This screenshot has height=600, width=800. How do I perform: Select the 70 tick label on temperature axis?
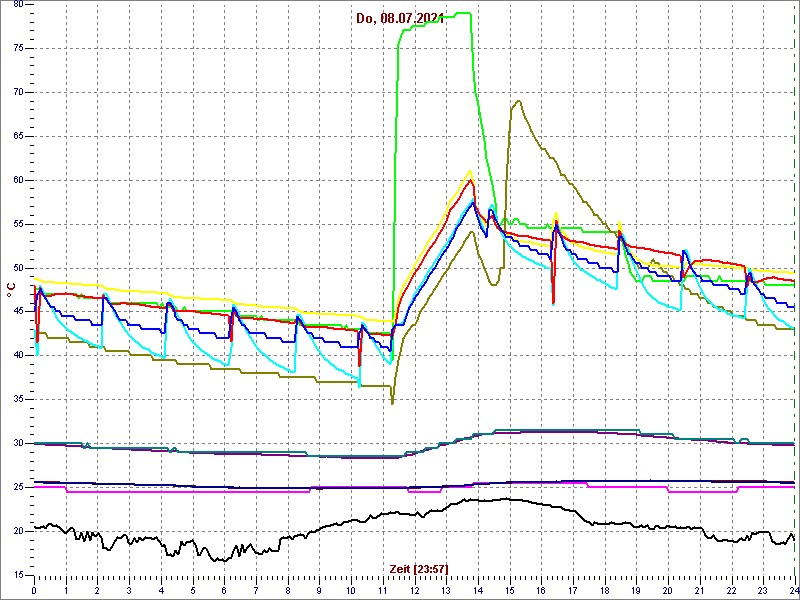click(x=18, y=92)
